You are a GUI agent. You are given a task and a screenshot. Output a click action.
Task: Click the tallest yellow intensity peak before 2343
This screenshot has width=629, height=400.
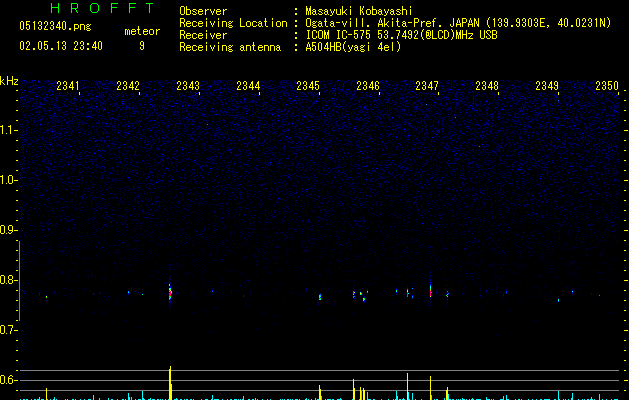pyautogui.click(x=170, y=383)
